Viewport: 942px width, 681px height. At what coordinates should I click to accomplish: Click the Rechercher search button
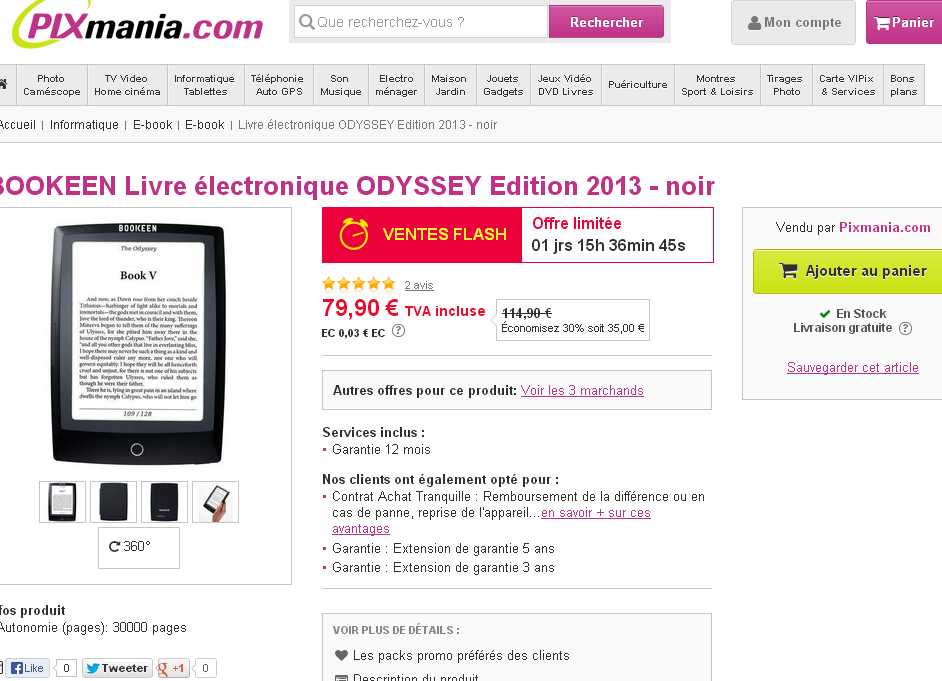(x=606, y=22)
